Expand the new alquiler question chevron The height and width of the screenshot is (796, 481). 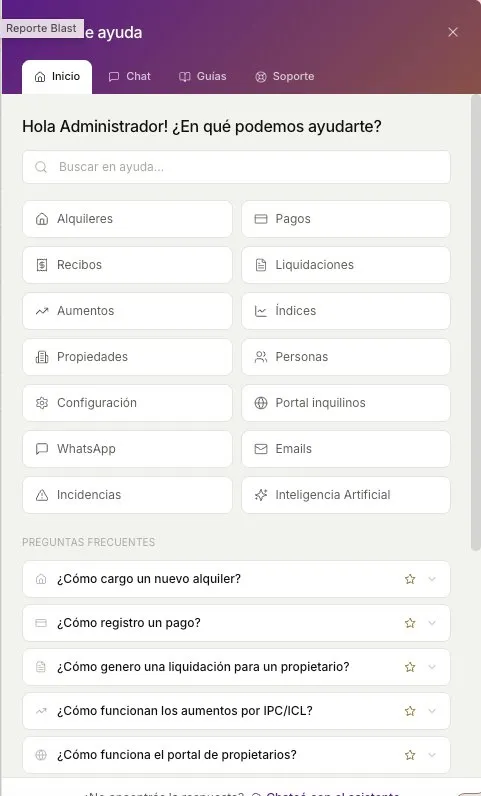[x=432, y=579]
